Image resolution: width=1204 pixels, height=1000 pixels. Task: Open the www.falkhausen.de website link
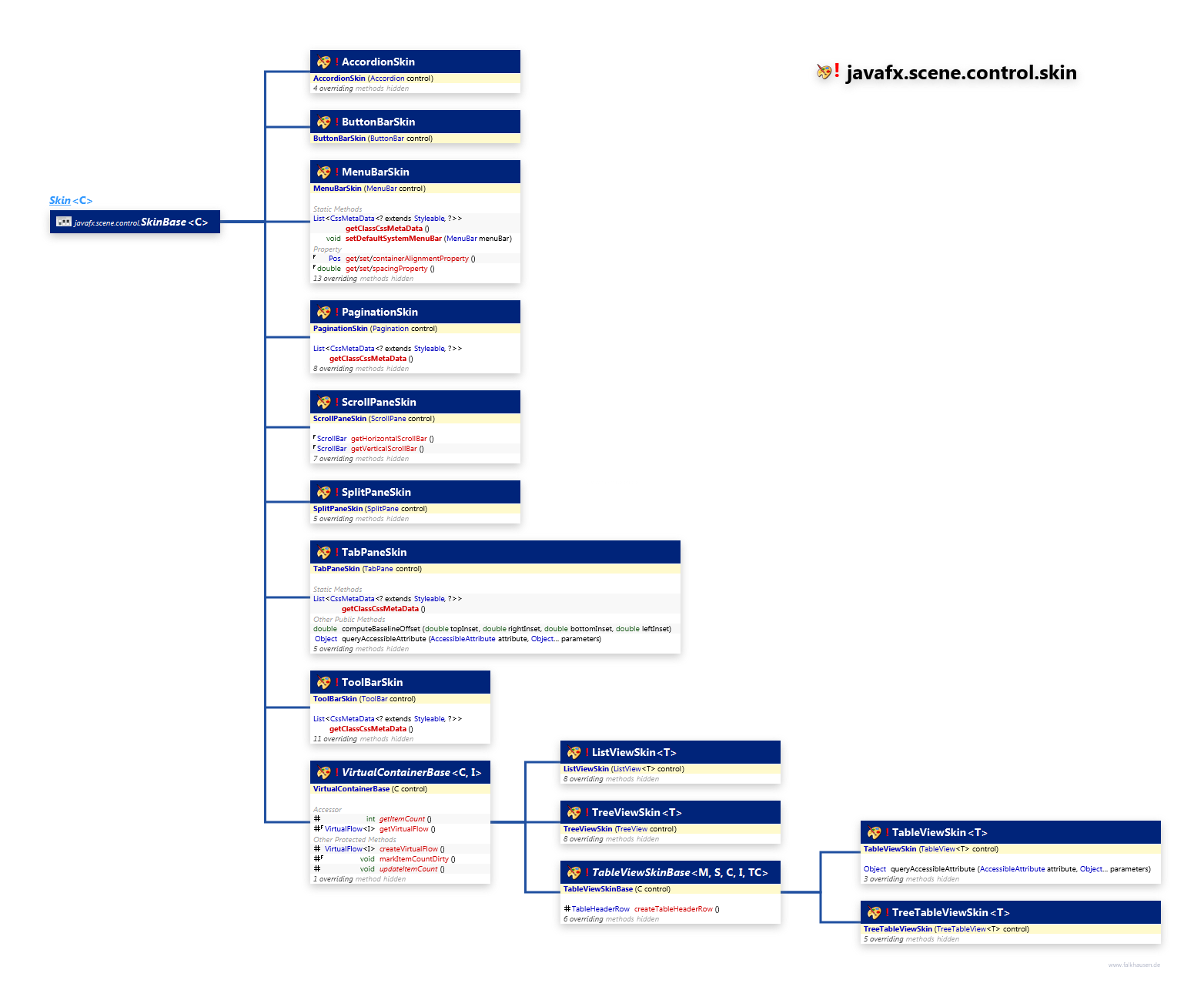pos(1133,965)
